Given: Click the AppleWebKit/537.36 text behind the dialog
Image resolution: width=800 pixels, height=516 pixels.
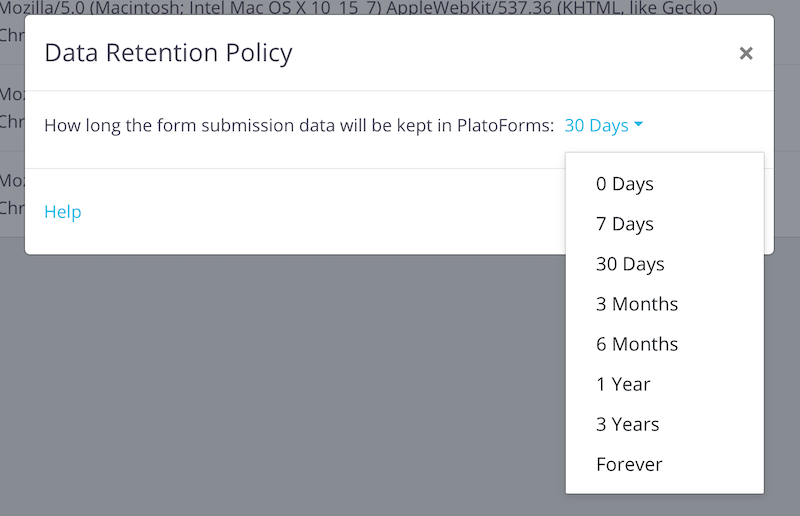Looking at the screenshot, I should click(500, 8).
